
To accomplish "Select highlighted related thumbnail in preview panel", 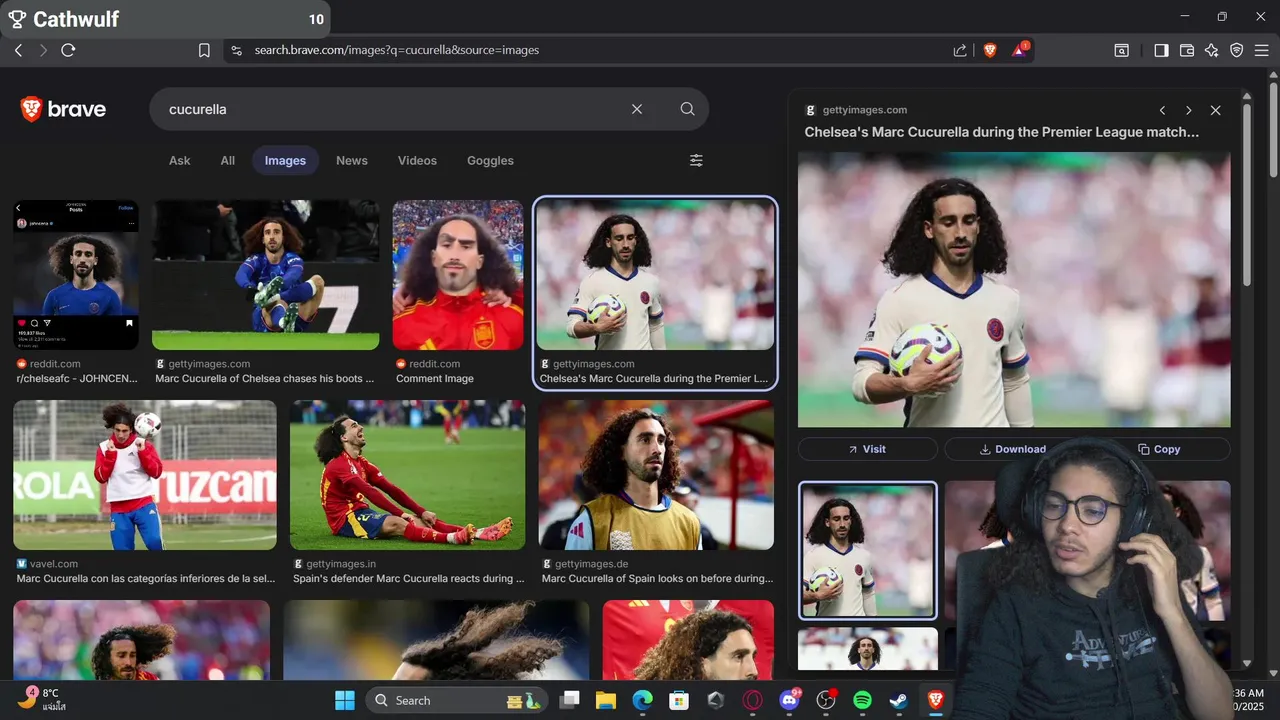I will (868, 551).
